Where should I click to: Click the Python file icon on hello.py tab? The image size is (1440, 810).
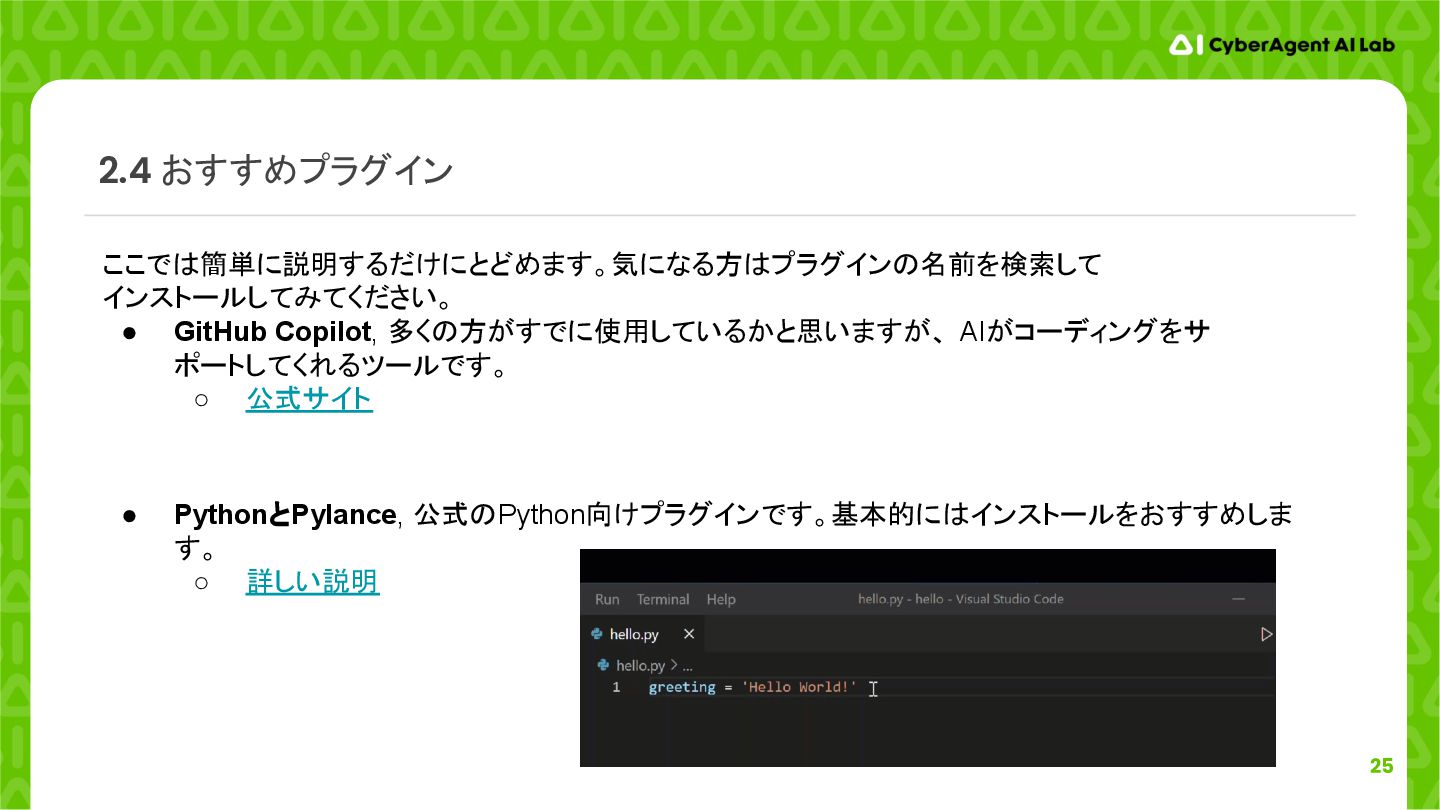point(597,634)
